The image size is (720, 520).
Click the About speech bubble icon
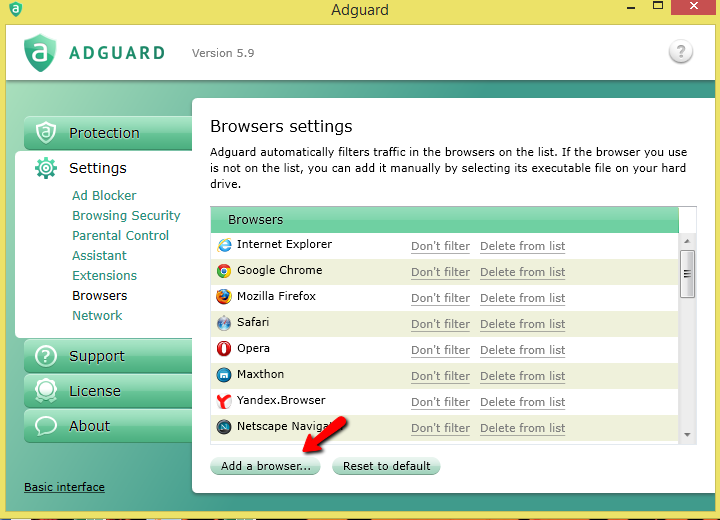click(46, 426)
